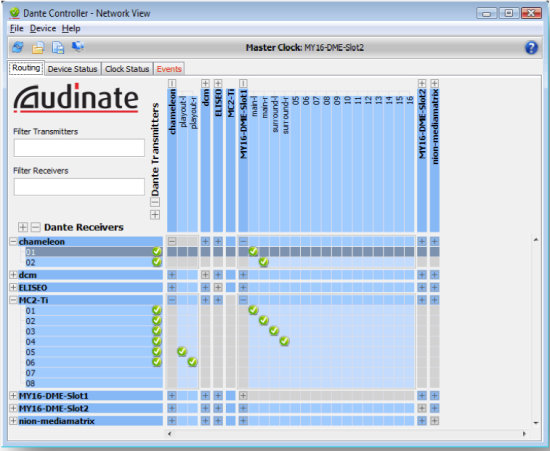550x451 pixels.
Task: Expand the ELISEO transmitter column header
Action: point(218,83)
